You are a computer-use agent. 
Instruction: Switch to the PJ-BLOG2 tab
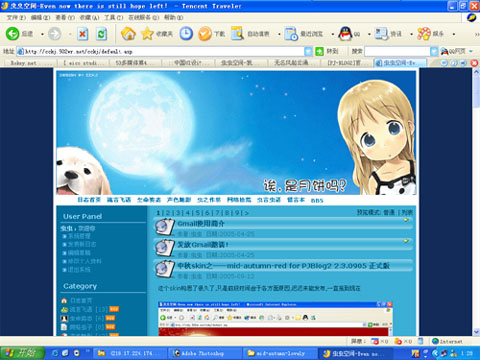[x=347, y=63]
